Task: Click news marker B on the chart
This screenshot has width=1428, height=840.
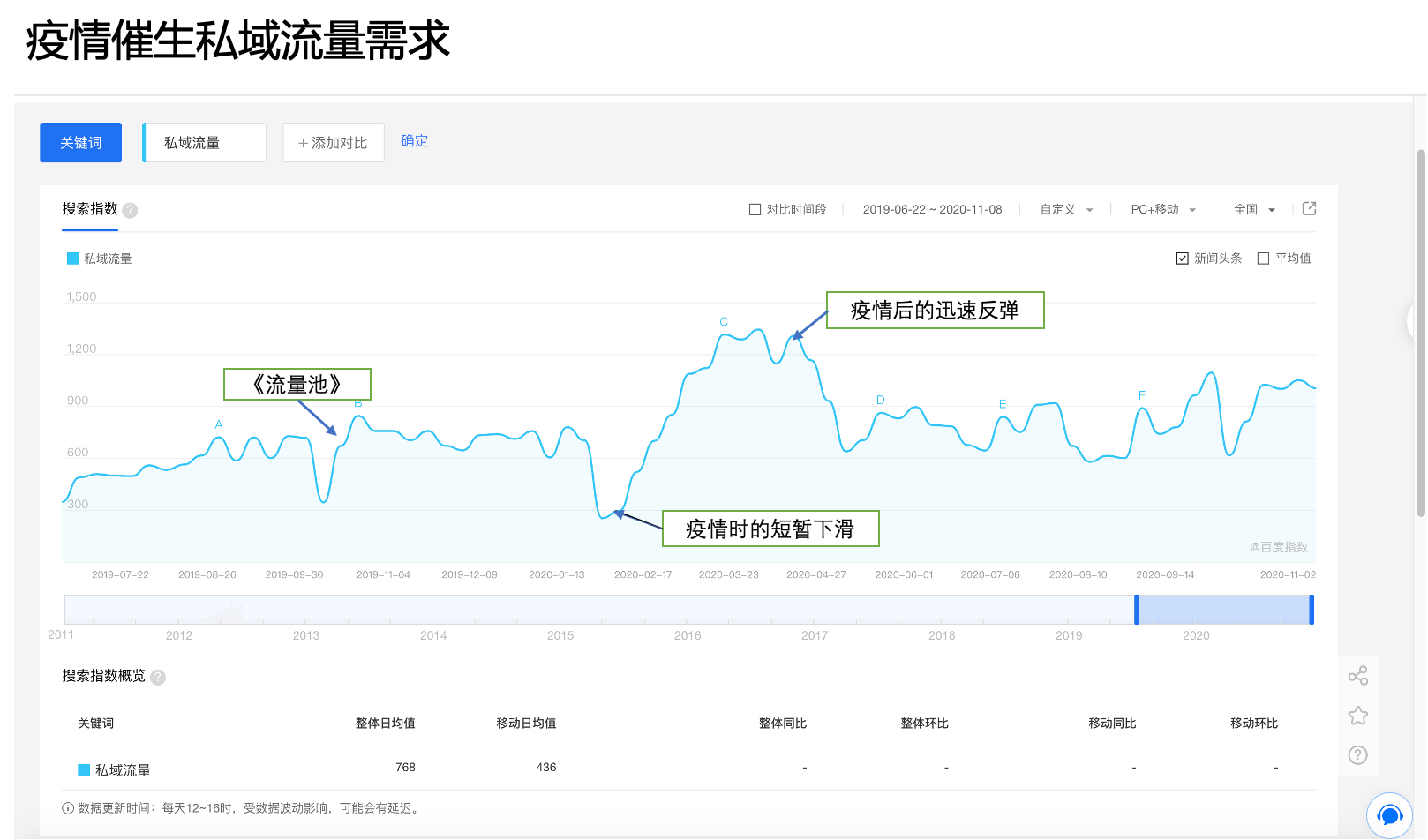Action: [358, 403]
